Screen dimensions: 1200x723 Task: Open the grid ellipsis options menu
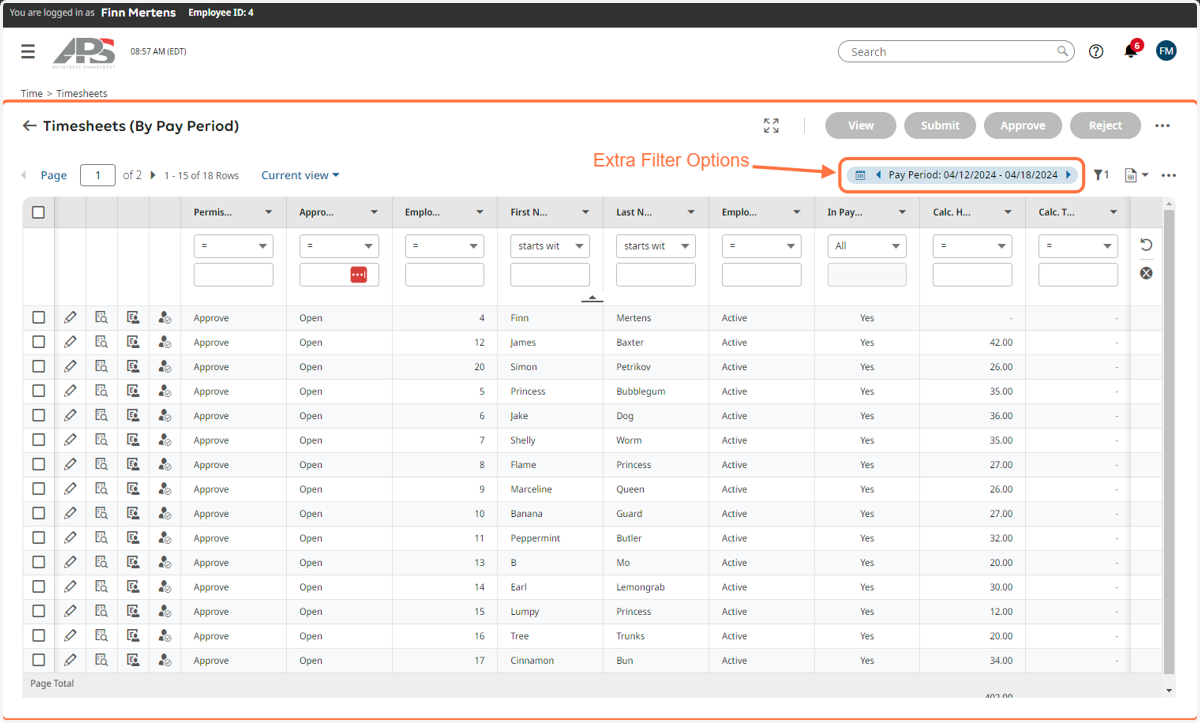1169,175
